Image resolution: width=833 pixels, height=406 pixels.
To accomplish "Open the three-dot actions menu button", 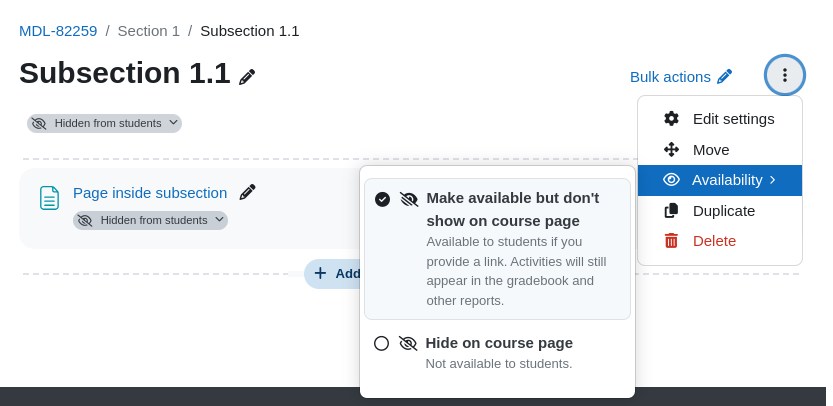I will click(x=785, y=75).
